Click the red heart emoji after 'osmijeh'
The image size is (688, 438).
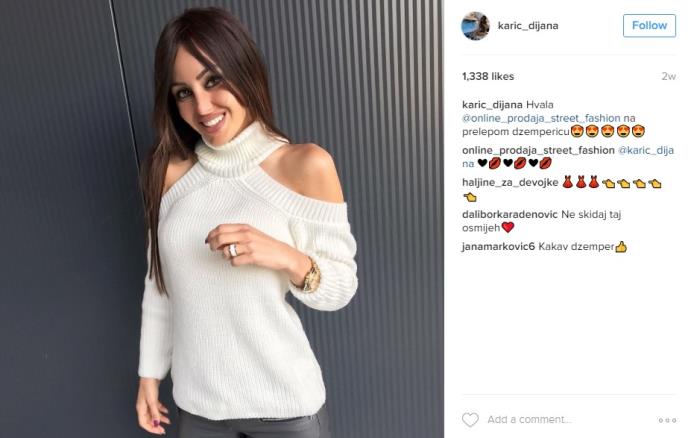(508, 227)
